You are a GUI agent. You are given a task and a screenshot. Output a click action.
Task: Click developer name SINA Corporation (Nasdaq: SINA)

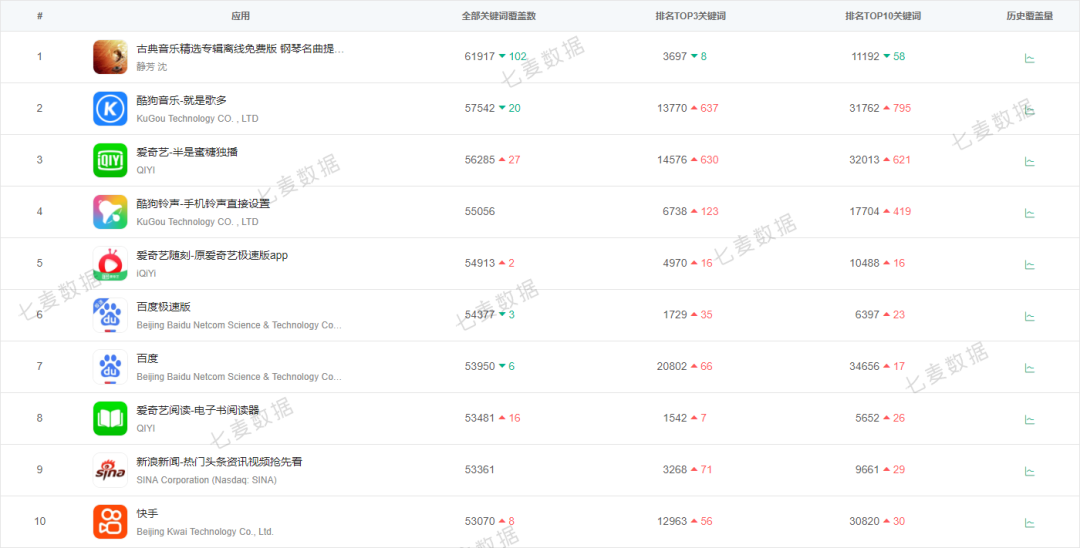pos(207,480)
